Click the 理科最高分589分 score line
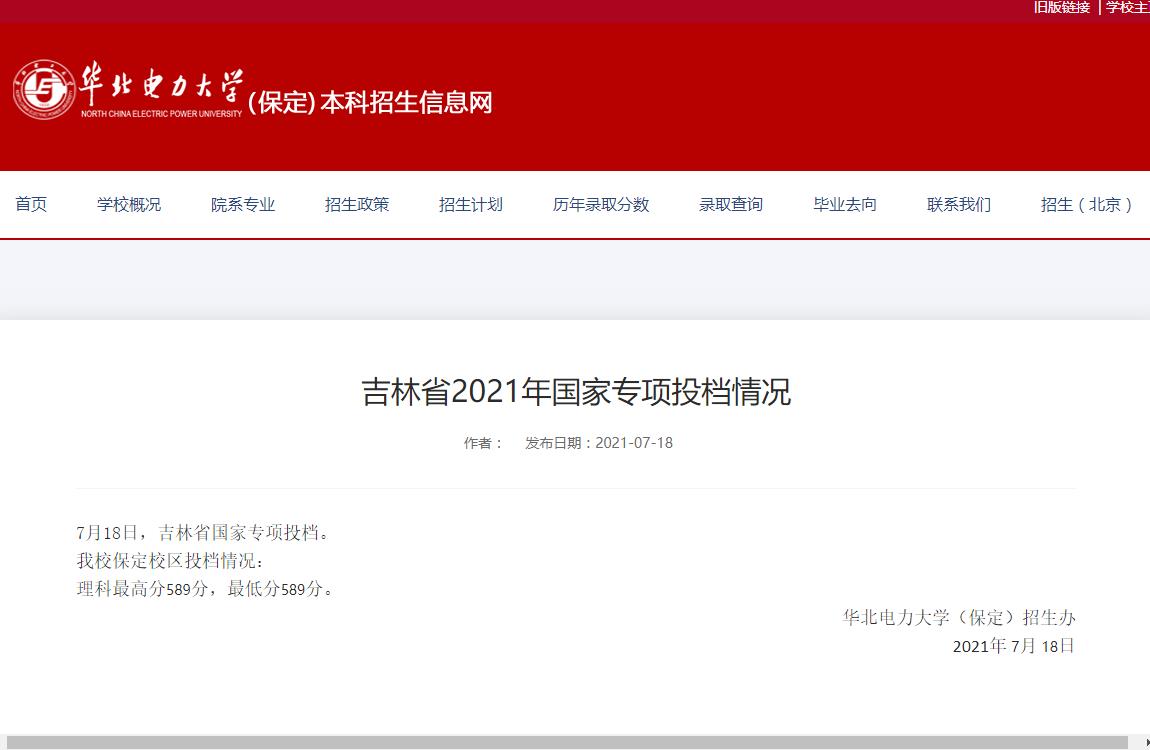The width and height of the screenshot is (1150, 750). (206, 589)
